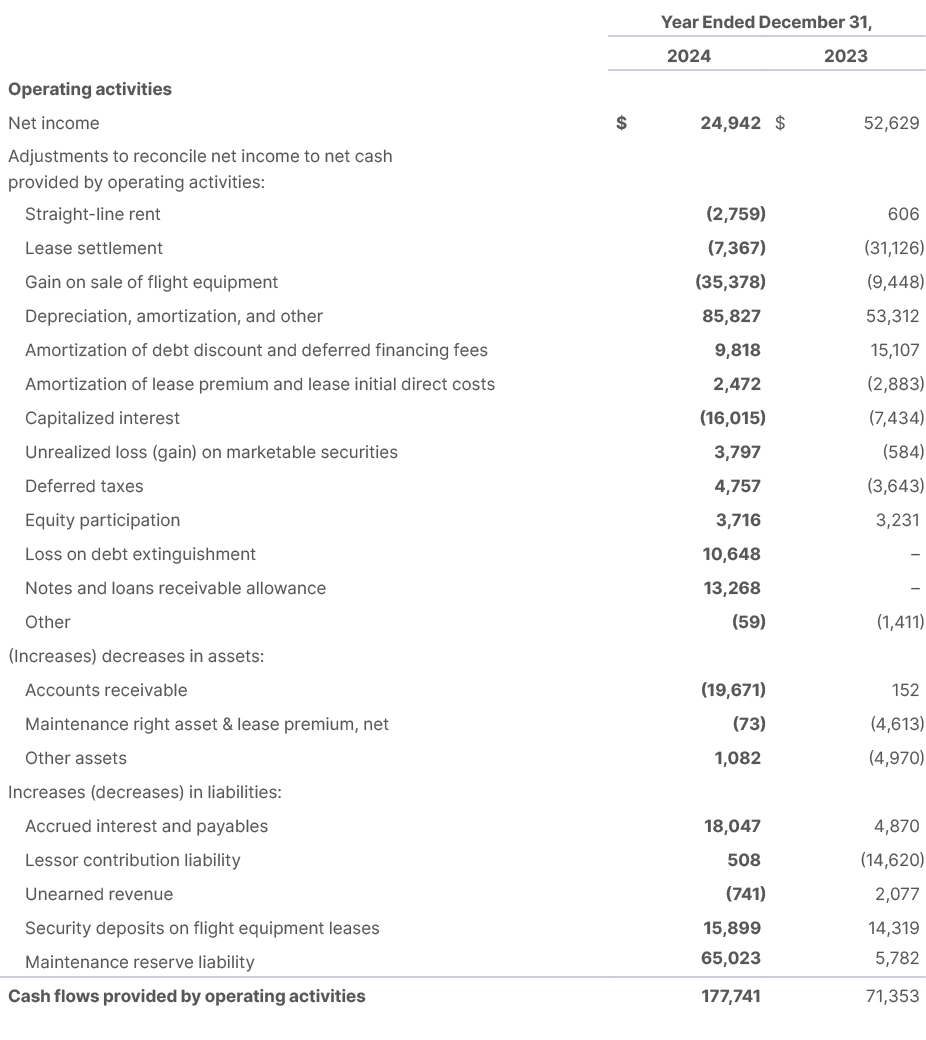This screenshot has width=926, height=1040.
Task: Click Cash flows provided by operating activities
Action: pos(186,996)
